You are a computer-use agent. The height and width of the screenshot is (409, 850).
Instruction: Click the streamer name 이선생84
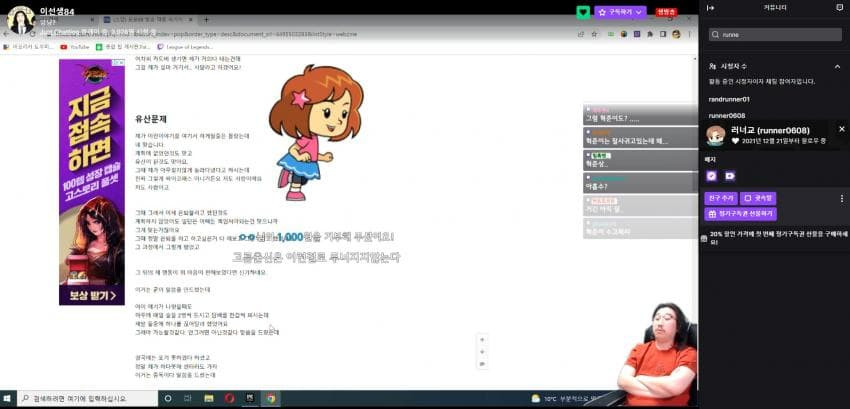pos(57,11)
